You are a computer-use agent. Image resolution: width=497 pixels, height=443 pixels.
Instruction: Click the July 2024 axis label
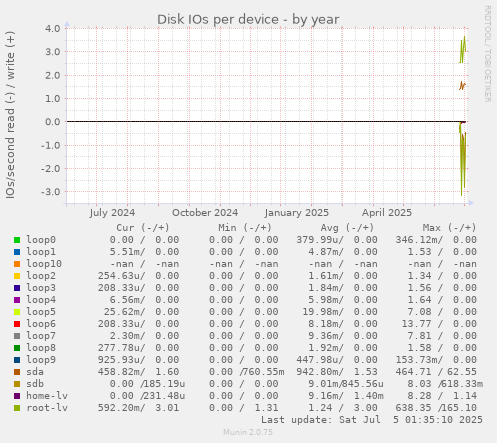pos(112,213)
